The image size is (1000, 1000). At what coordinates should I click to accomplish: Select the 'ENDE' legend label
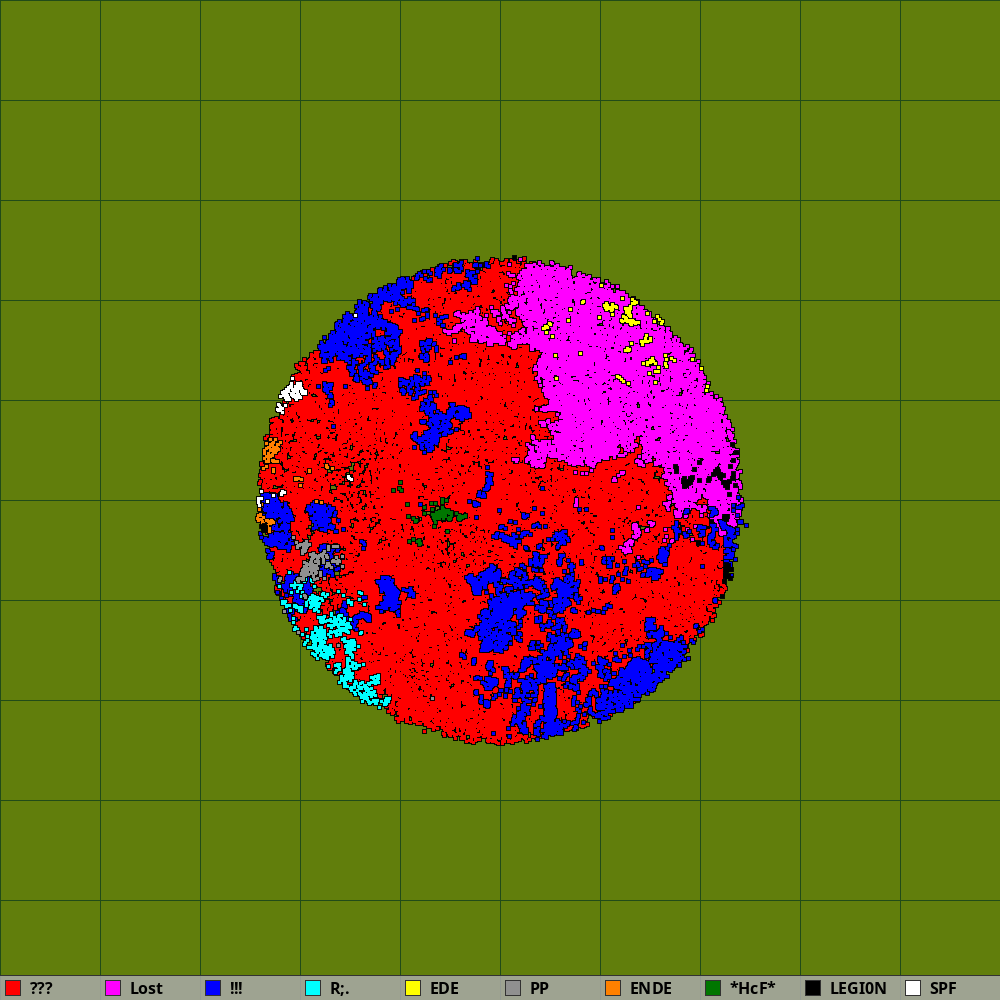pos(651,988)
